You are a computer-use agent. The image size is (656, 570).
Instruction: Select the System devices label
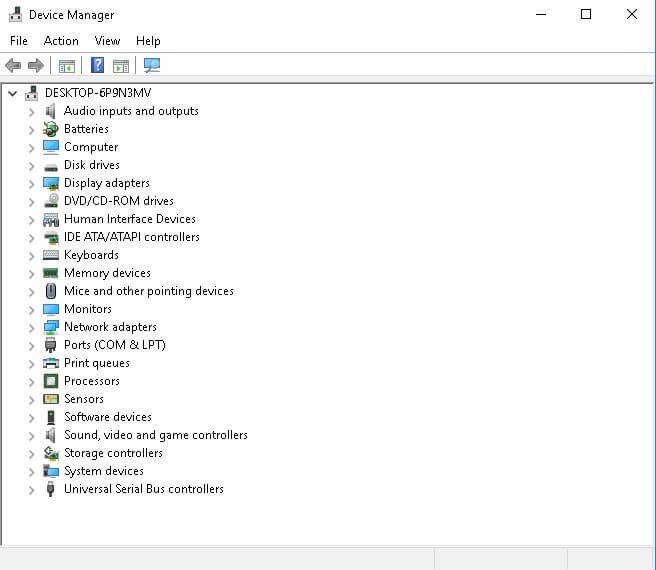[x=104, y=471]
